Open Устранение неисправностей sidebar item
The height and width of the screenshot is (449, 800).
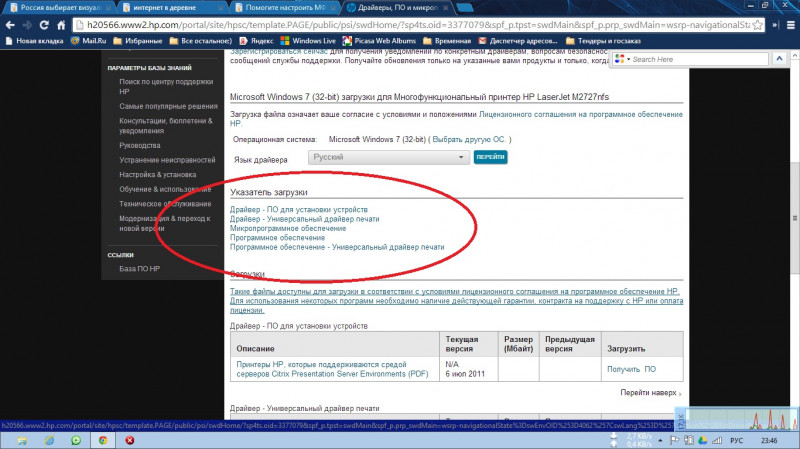pyautogui.click(x=167, y=160)
